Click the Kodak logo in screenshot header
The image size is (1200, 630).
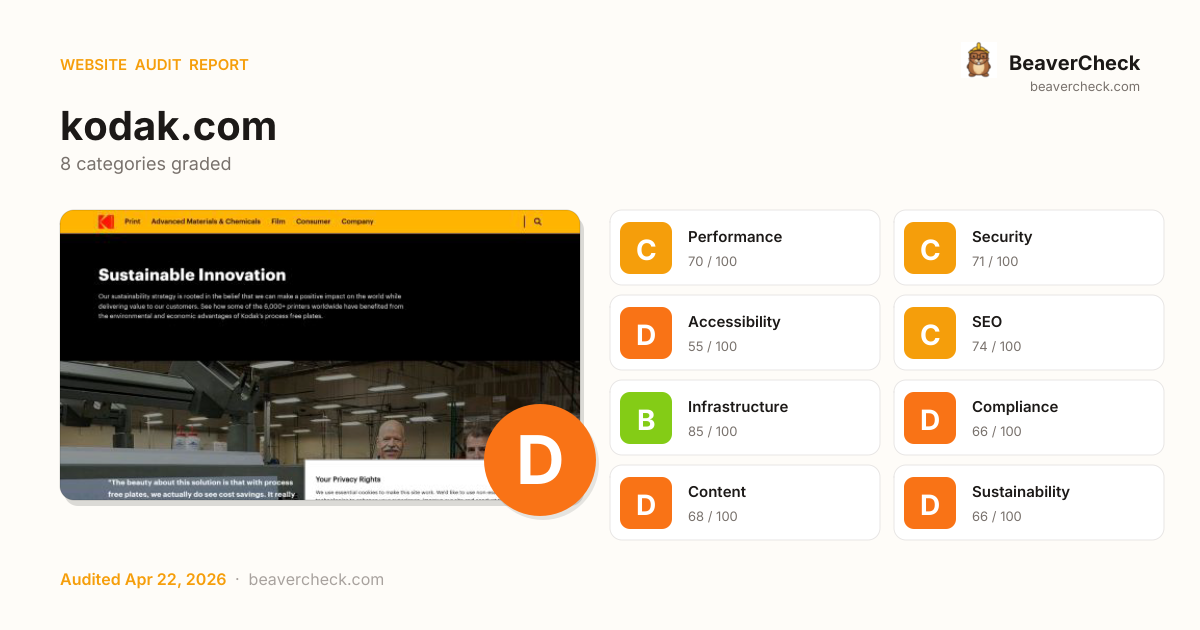106,222
